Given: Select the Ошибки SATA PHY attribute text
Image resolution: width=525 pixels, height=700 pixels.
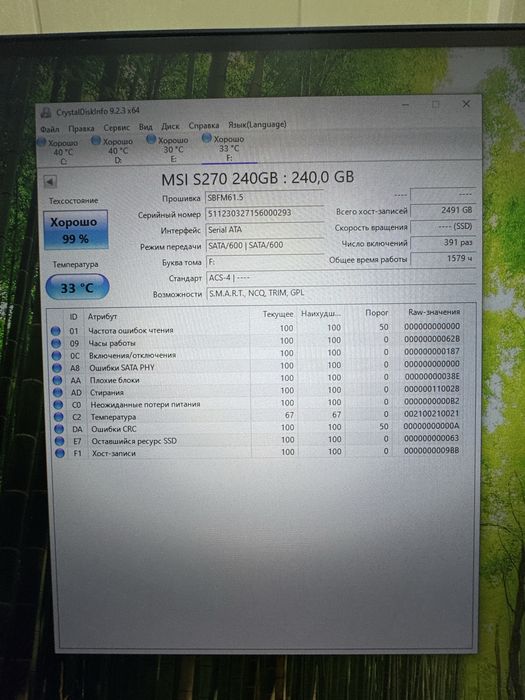Looking at the screenshot, I should (x=122, y=368).
